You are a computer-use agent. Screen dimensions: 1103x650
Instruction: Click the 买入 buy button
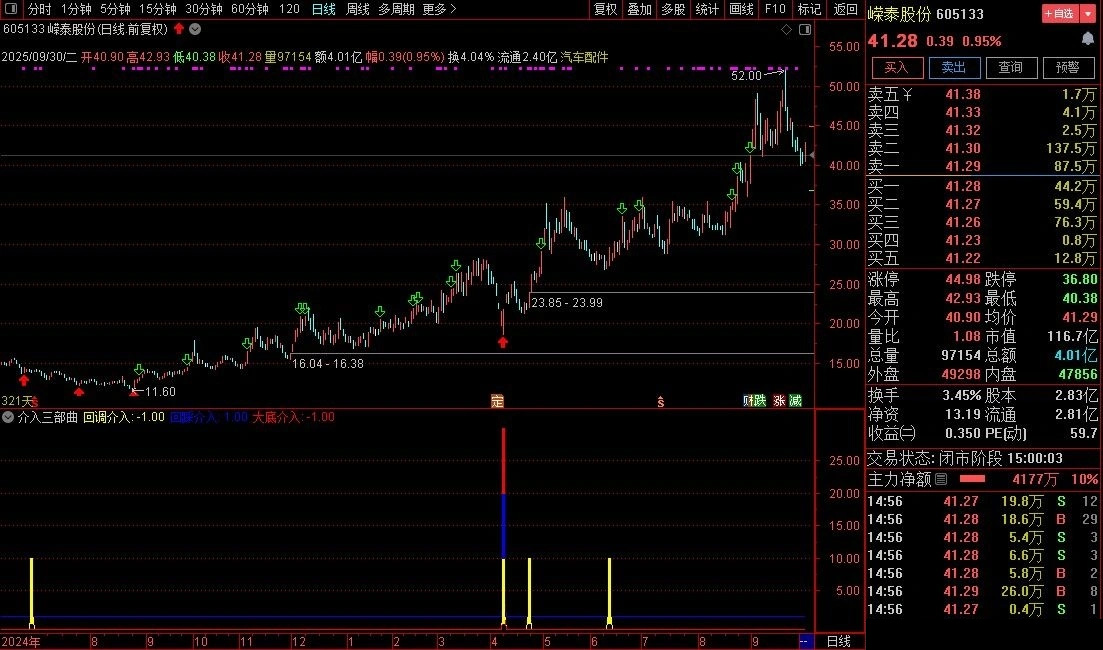pyautogui.click(x=897, y=68)
